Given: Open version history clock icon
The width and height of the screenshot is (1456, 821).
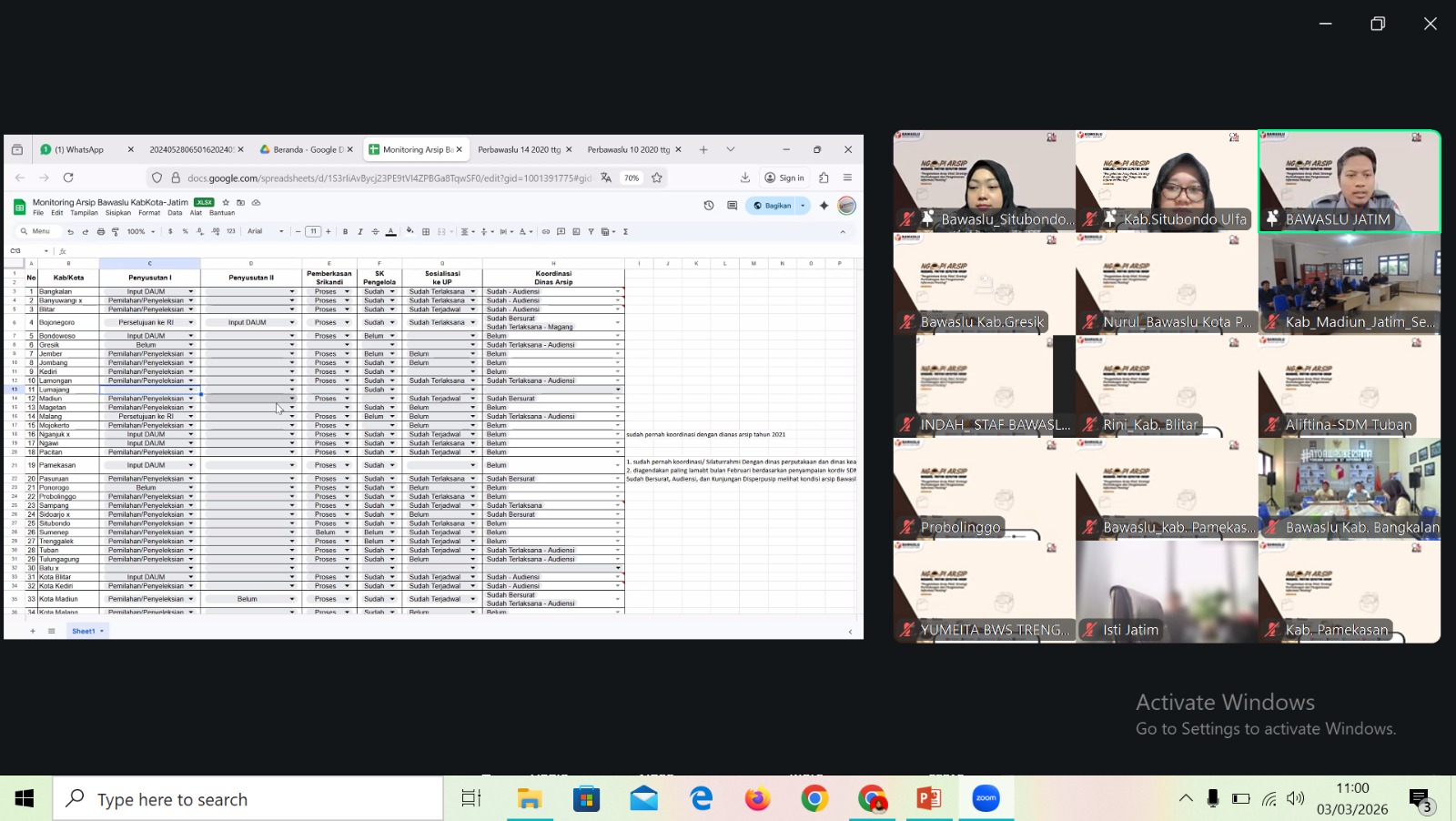Looking at the screenshot, I should click(709, 206).
